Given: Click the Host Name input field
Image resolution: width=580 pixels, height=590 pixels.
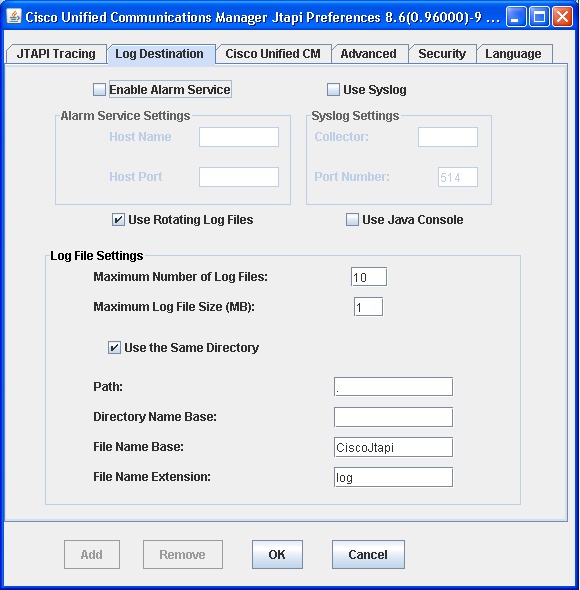Looking at the screenshot, I should coord(239,137).
